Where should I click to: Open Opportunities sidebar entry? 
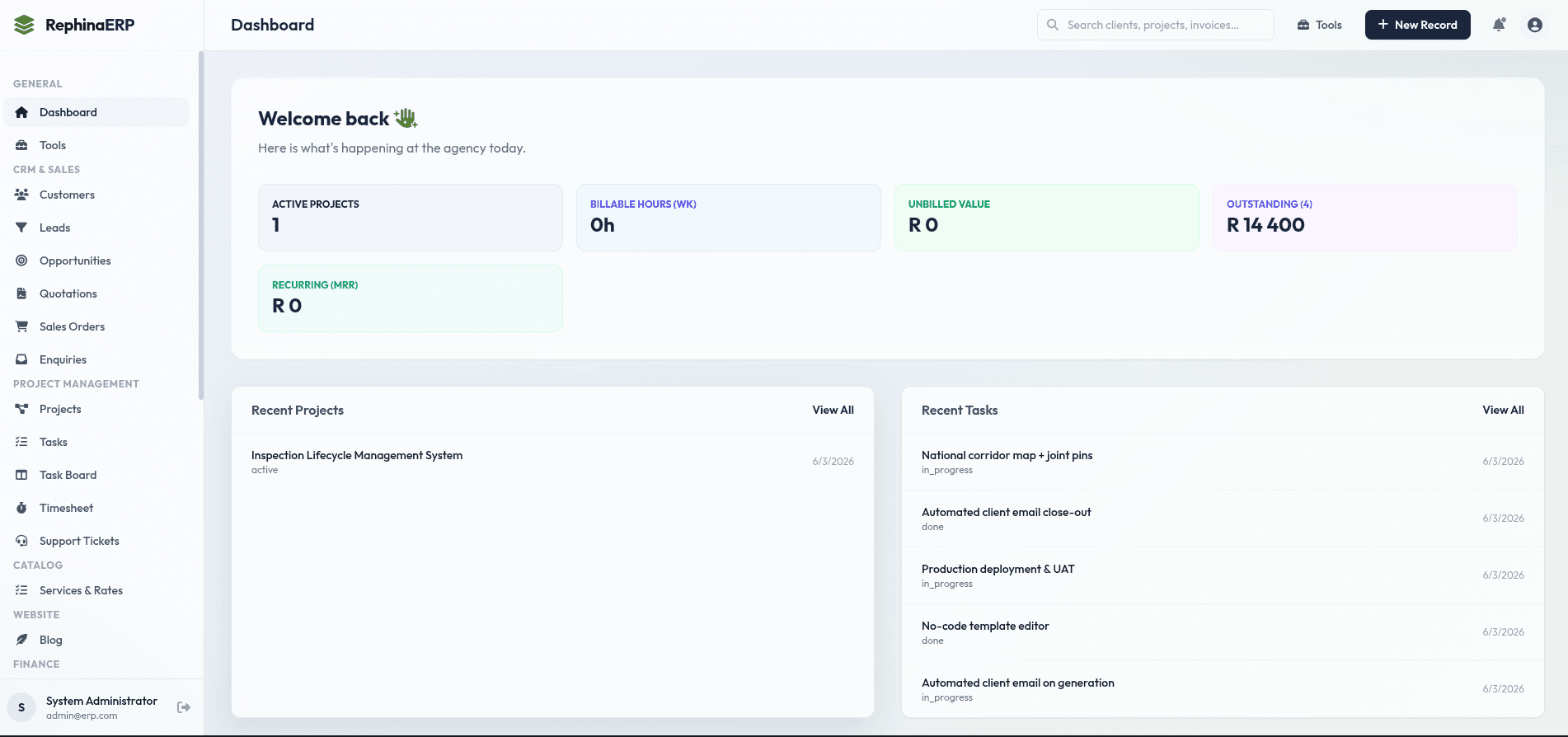pyautogui.click(x=96, y=261)
